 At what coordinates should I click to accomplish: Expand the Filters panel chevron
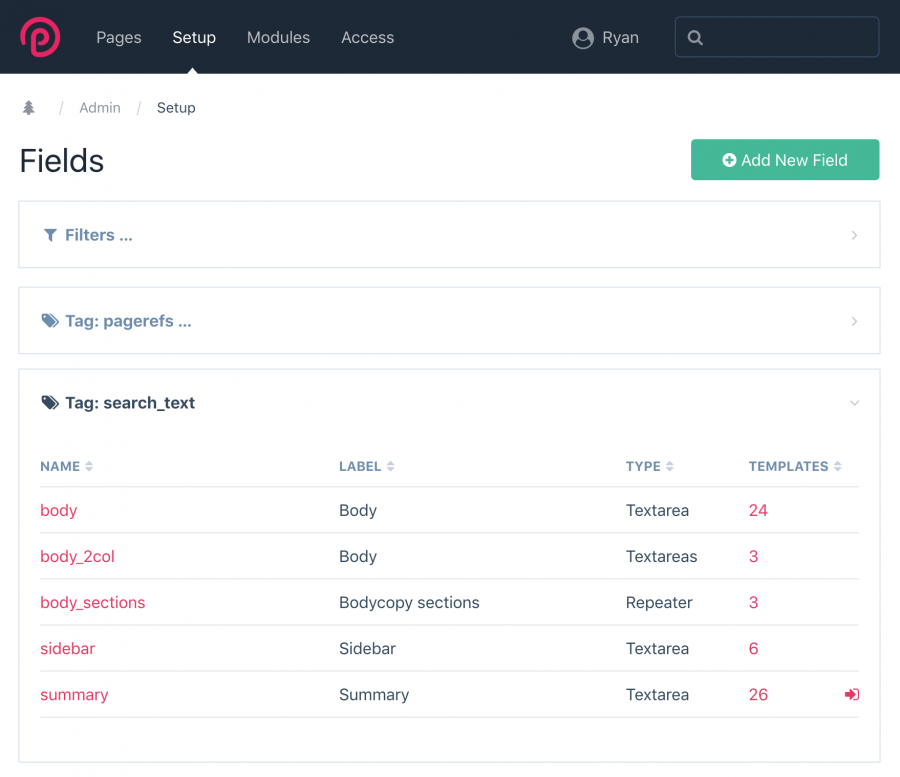854,235
